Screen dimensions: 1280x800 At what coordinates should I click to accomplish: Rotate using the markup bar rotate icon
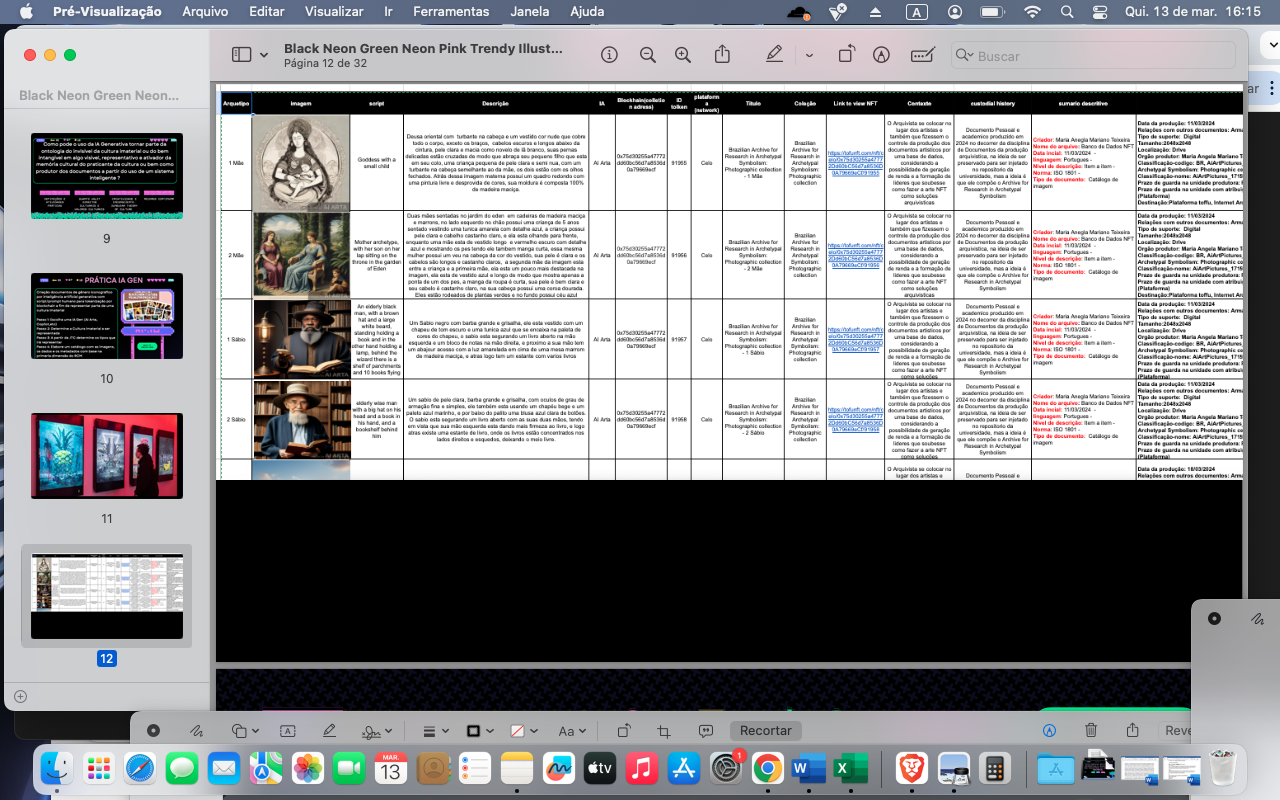pos(624,731)
